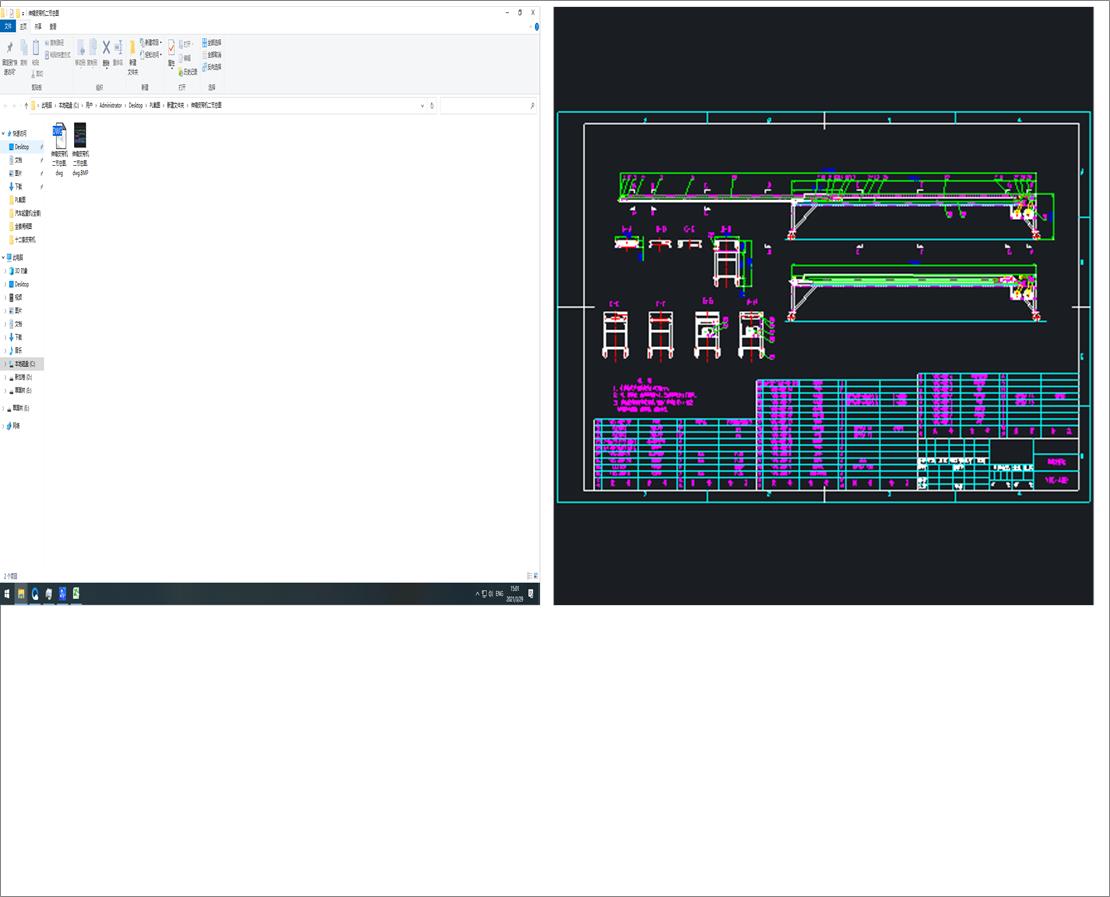
Task: Select Local Disk (C:) in navigation pane
Action: tap(24, 364)
